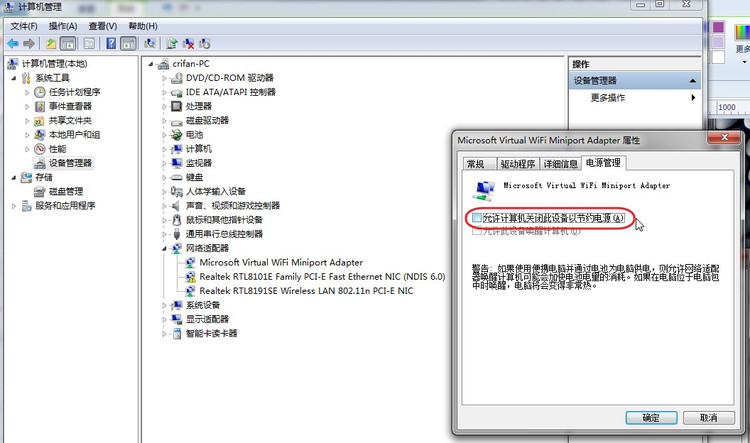This screenshot has height=443, width=750.
Task: Collapse the 网络适配器 device category
Action: point(164,249)
